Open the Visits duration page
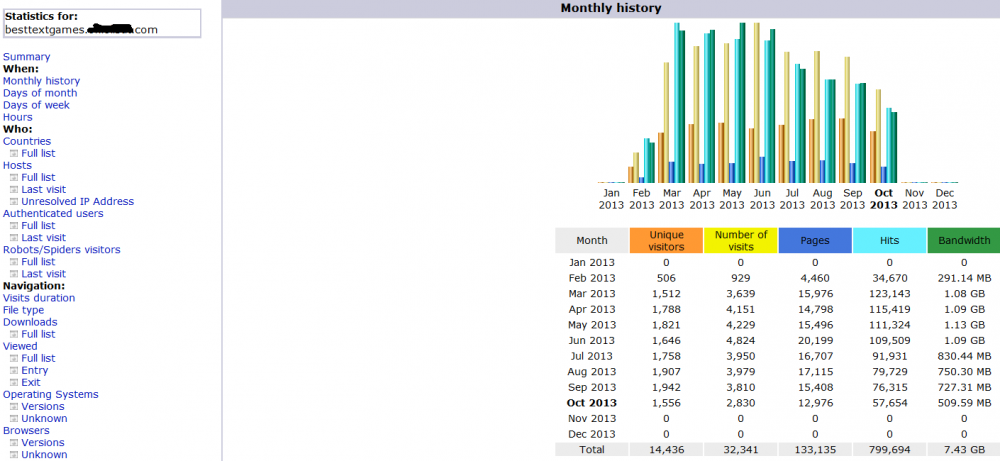 click(39, 298)
